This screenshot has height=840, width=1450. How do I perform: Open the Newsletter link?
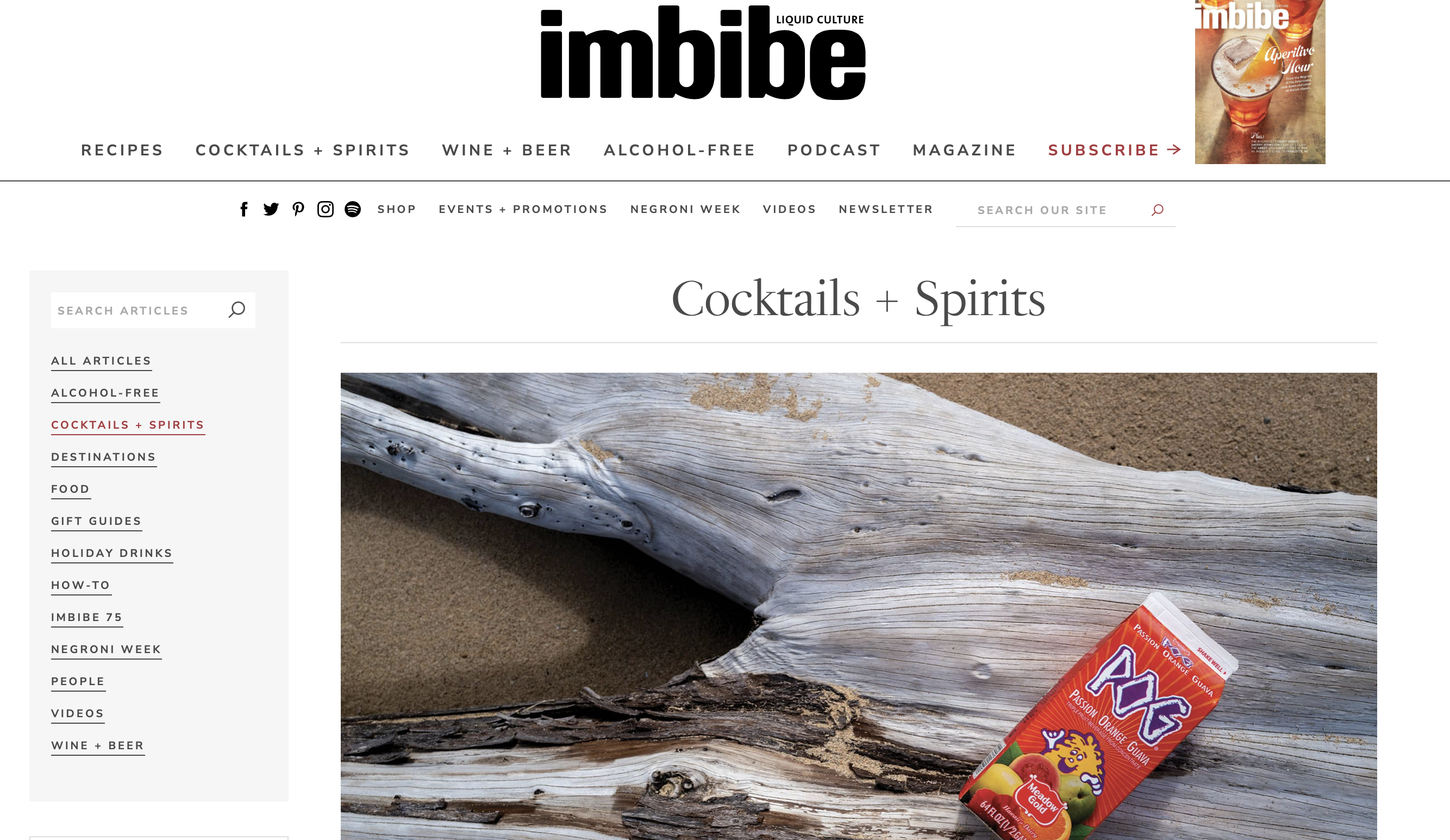(885, 209)
